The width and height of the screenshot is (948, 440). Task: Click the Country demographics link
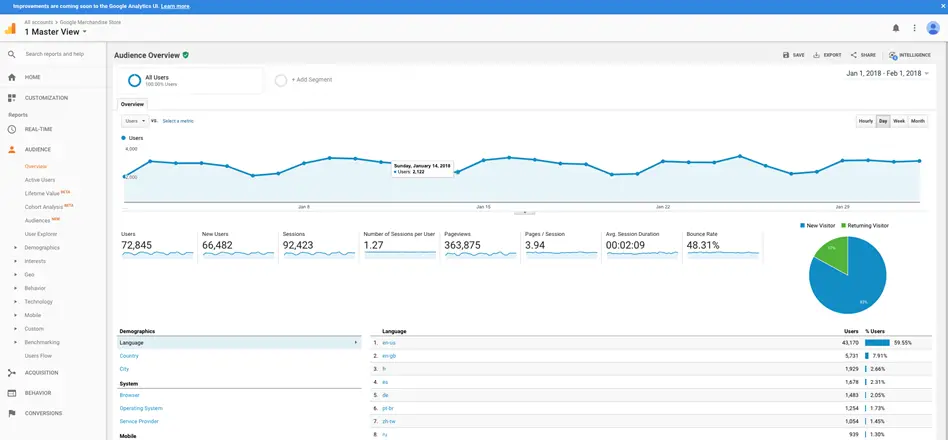point(129,356)
